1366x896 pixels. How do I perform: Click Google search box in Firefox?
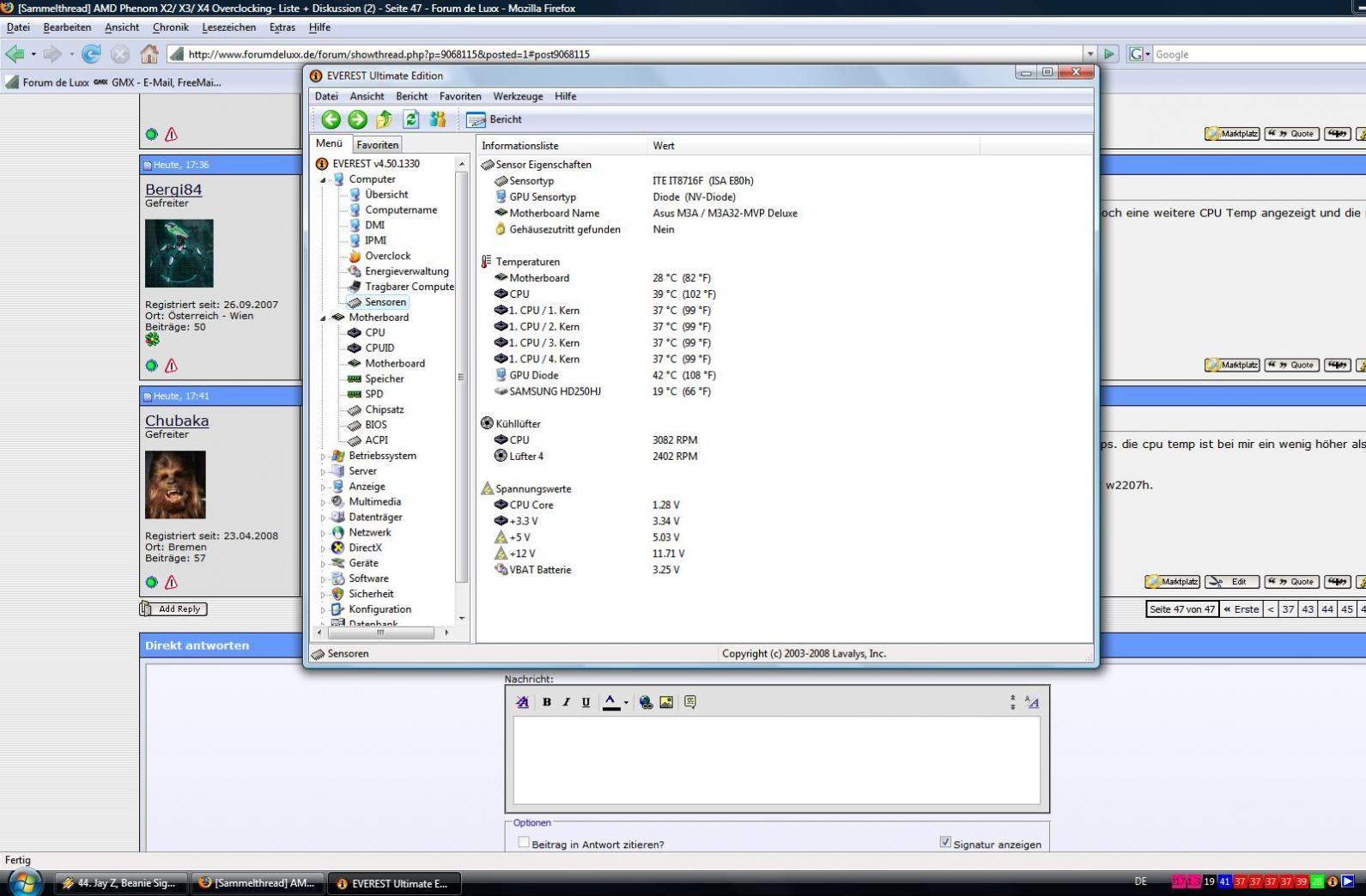tap(1259, 54)
